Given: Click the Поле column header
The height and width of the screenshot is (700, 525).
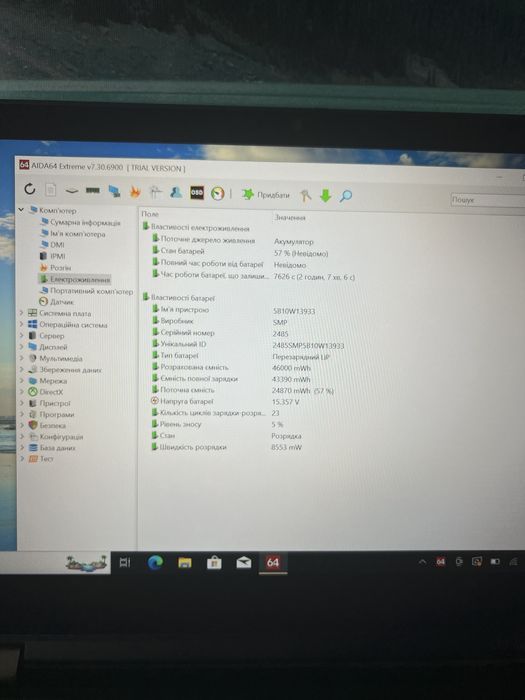Looking at the screenshot, I should [150, 214].
